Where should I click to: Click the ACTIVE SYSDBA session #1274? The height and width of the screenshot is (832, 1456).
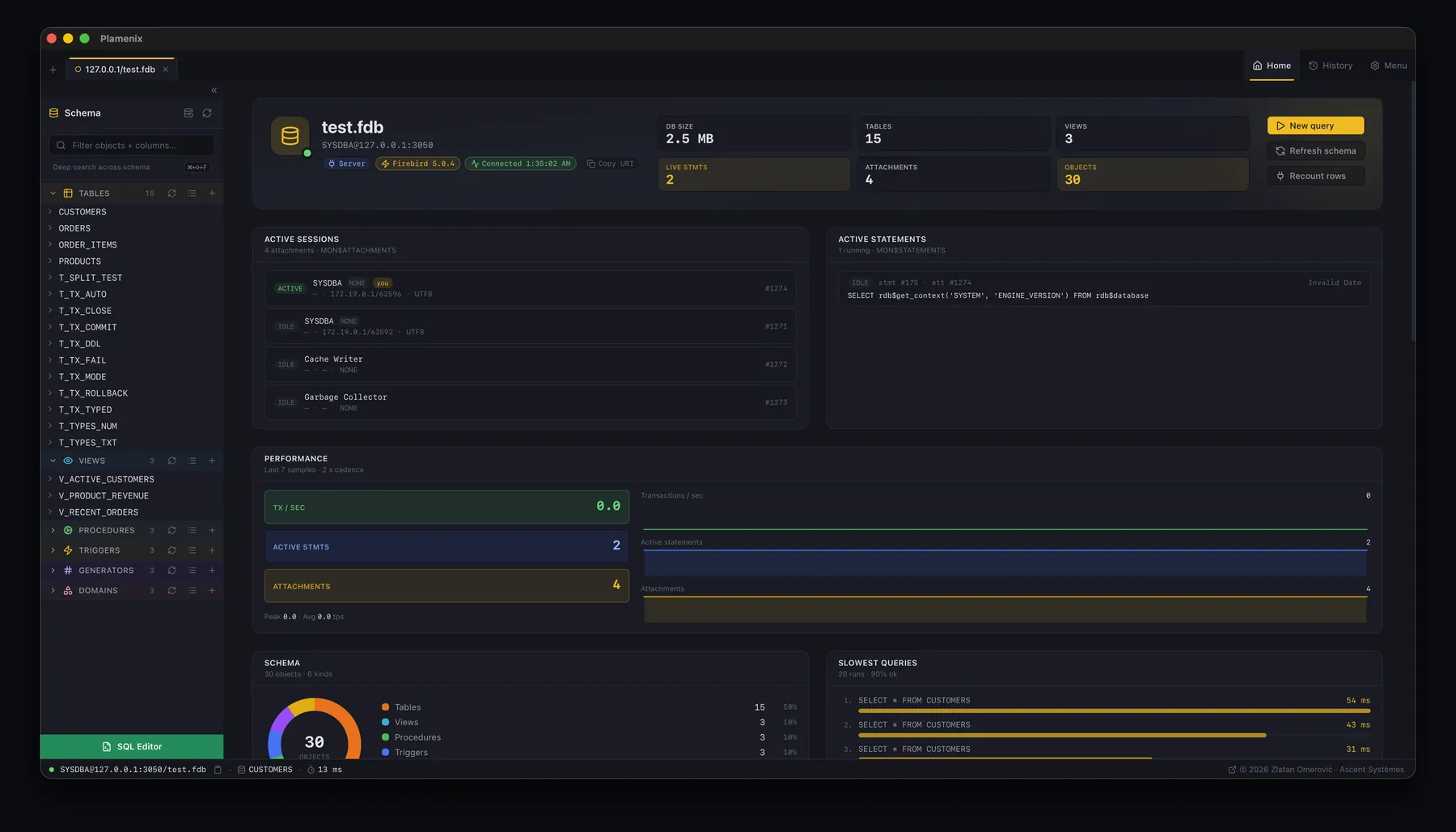point(531,288)
